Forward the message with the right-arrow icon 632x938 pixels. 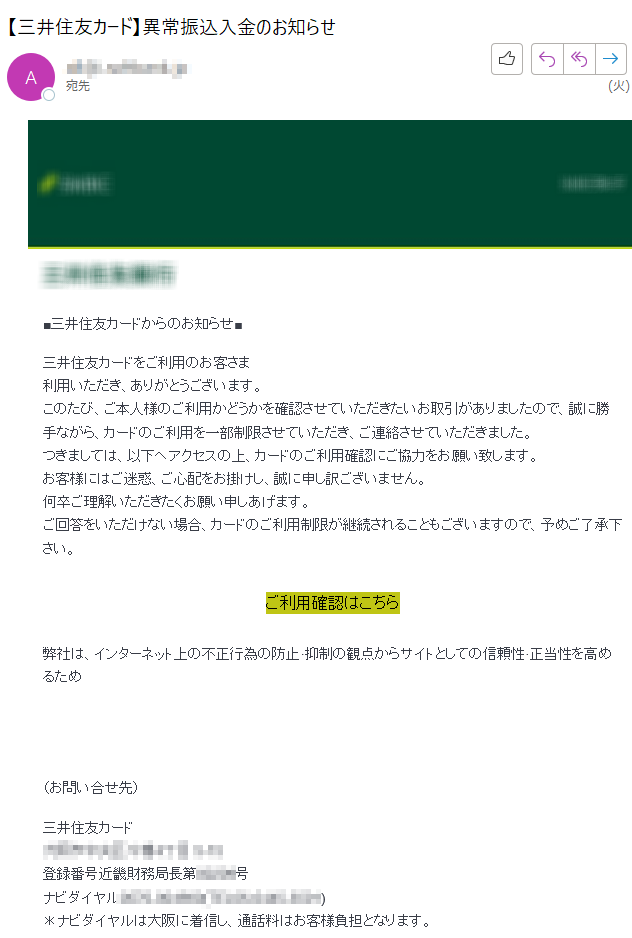(x=610, y=59)
